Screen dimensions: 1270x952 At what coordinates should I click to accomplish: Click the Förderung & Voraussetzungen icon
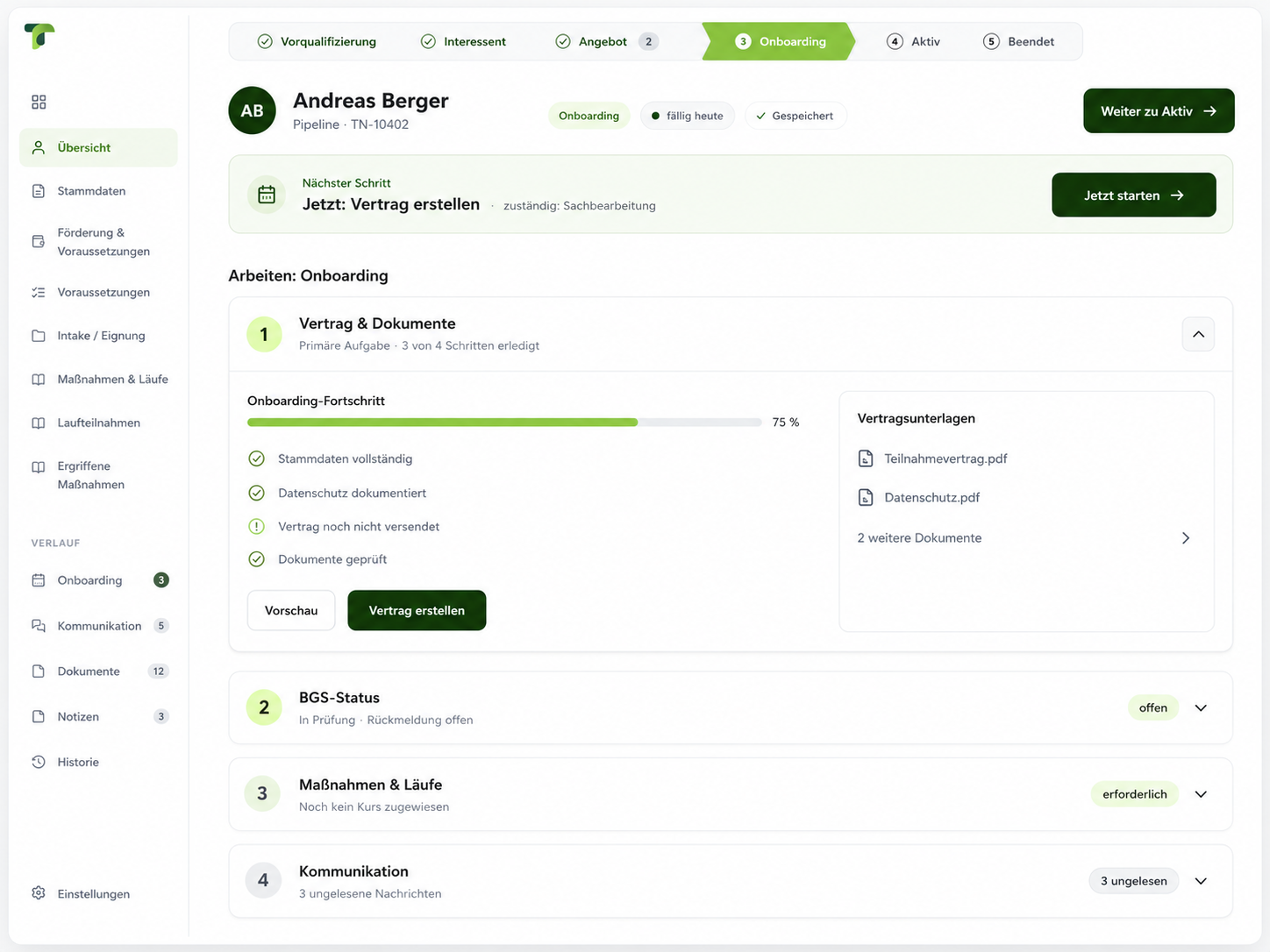coord(39,242)
